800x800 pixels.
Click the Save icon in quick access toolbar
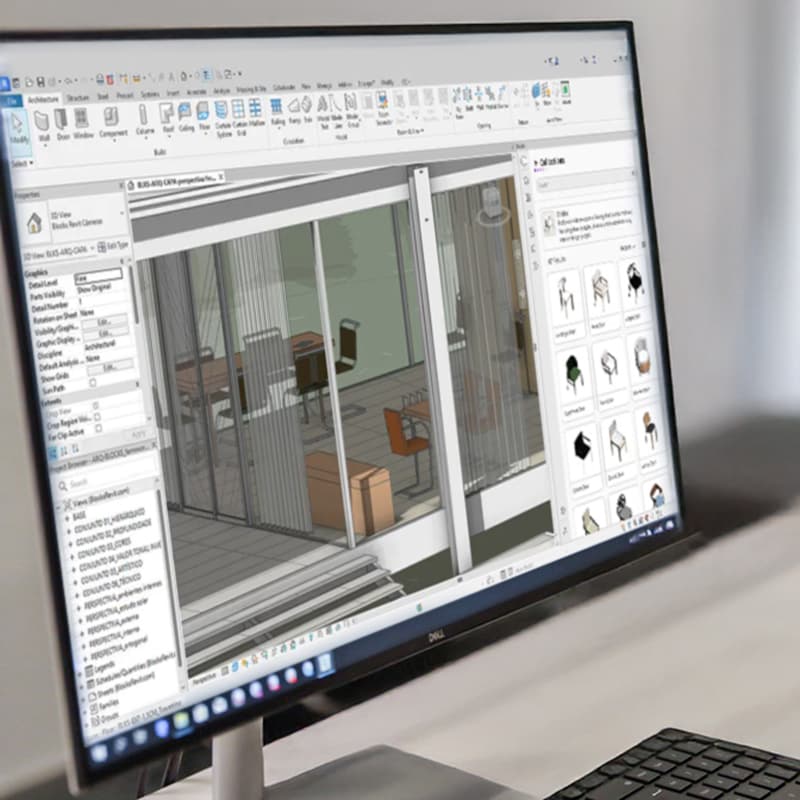click(40, 82)
